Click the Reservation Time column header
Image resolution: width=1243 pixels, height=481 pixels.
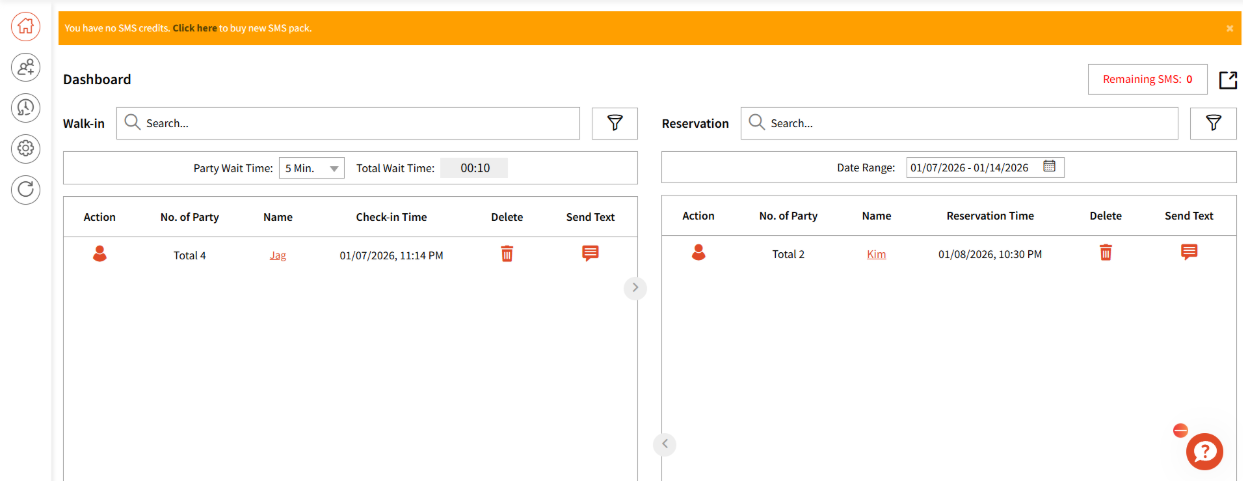(x=990, y=216)
